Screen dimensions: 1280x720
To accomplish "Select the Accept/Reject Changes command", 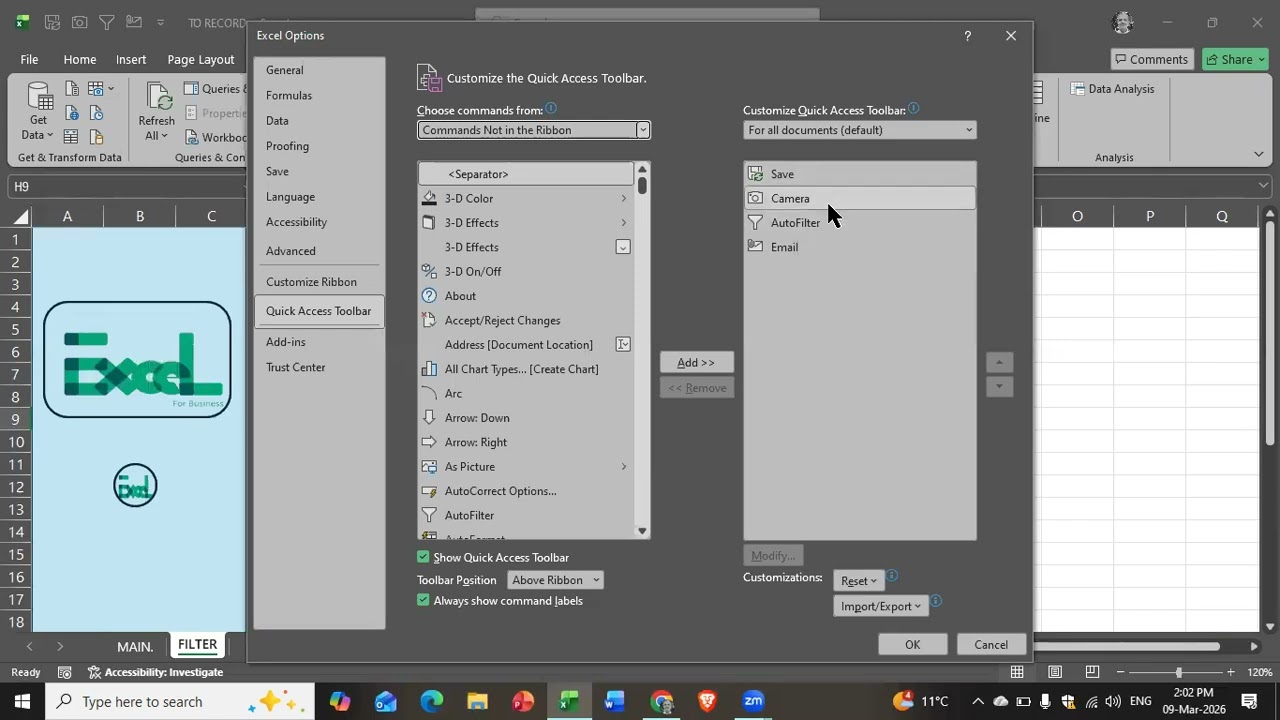I will [526, 320].
